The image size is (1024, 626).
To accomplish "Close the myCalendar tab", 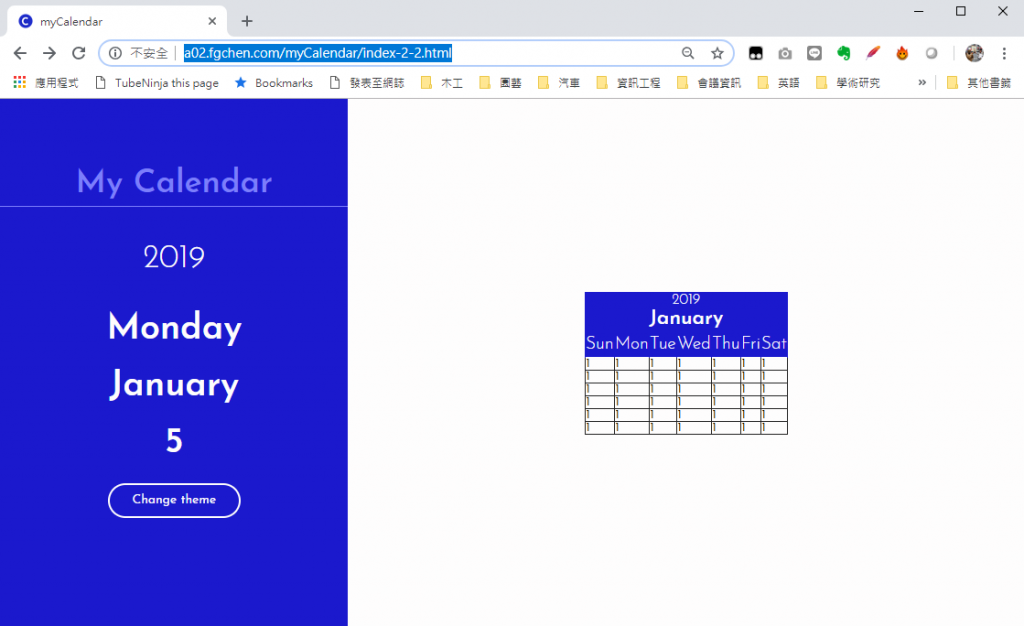I will click(212, 21).
